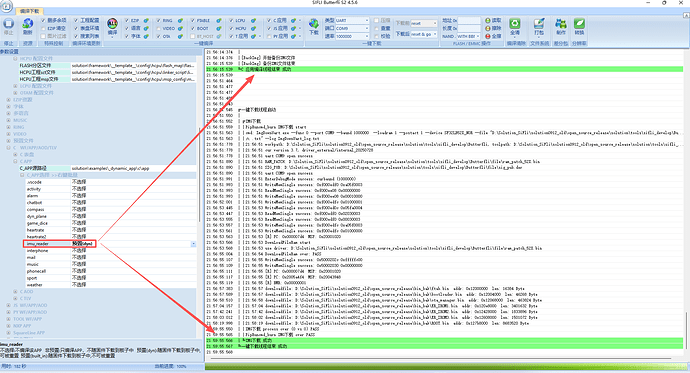
Task: Toggle the EZIP 清空 checkbox
Action: click(x=43, y=28)
